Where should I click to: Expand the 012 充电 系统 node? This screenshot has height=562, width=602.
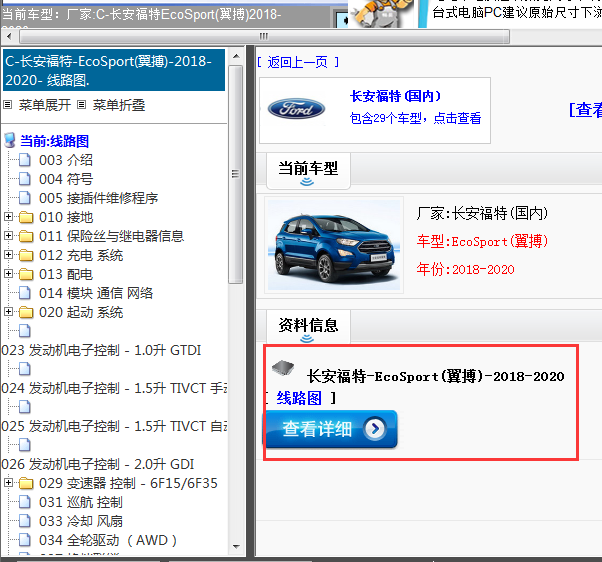pos(8,255)
